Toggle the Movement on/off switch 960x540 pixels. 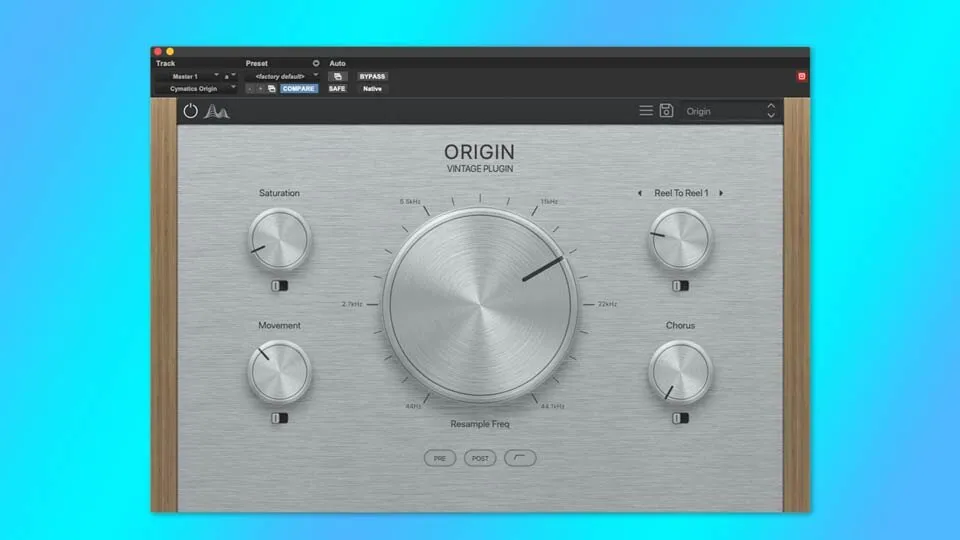tap(279, 418)
